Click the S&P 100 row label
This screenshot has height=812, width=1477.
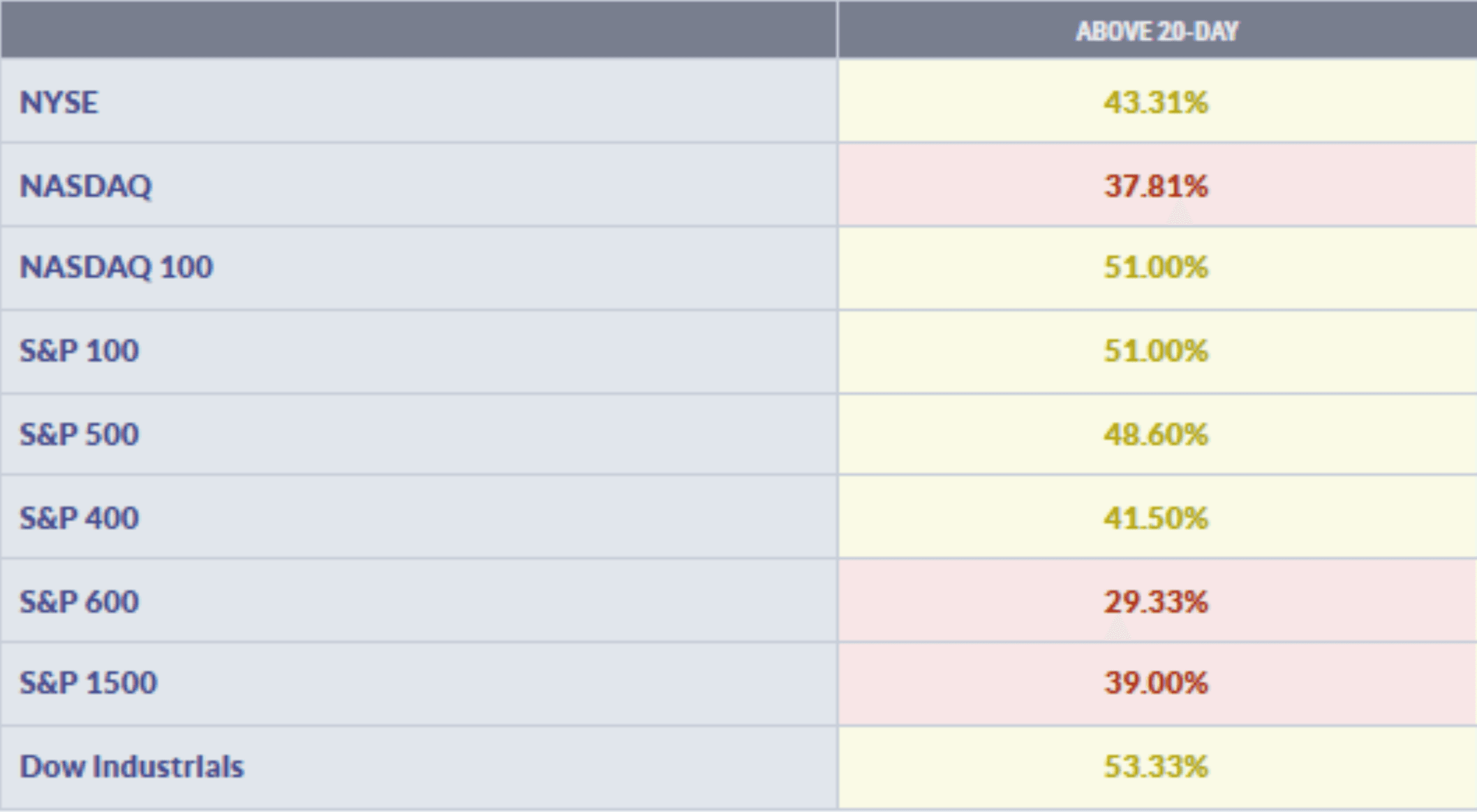coord(79,350)
